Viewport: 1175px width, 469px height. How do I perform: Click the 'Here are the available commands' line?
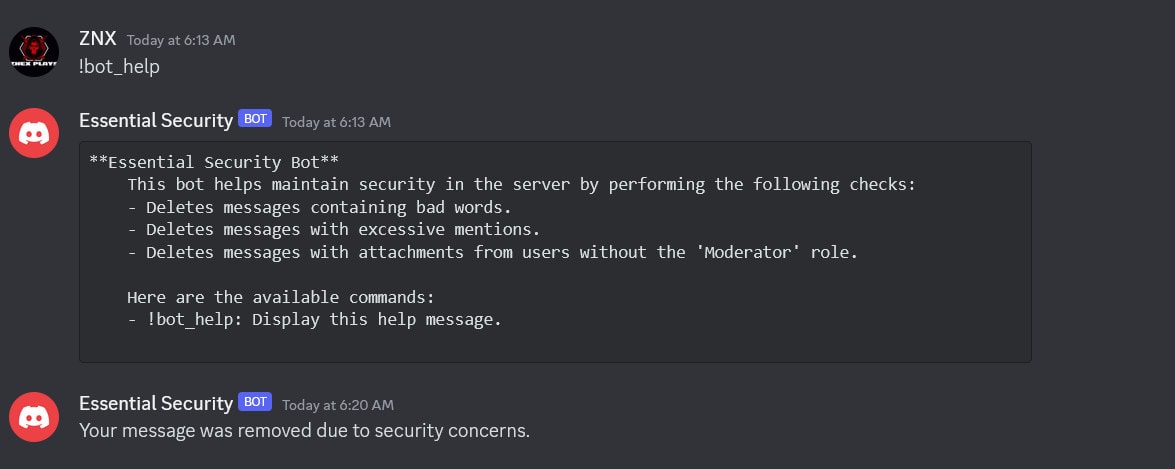click(280, 297)
